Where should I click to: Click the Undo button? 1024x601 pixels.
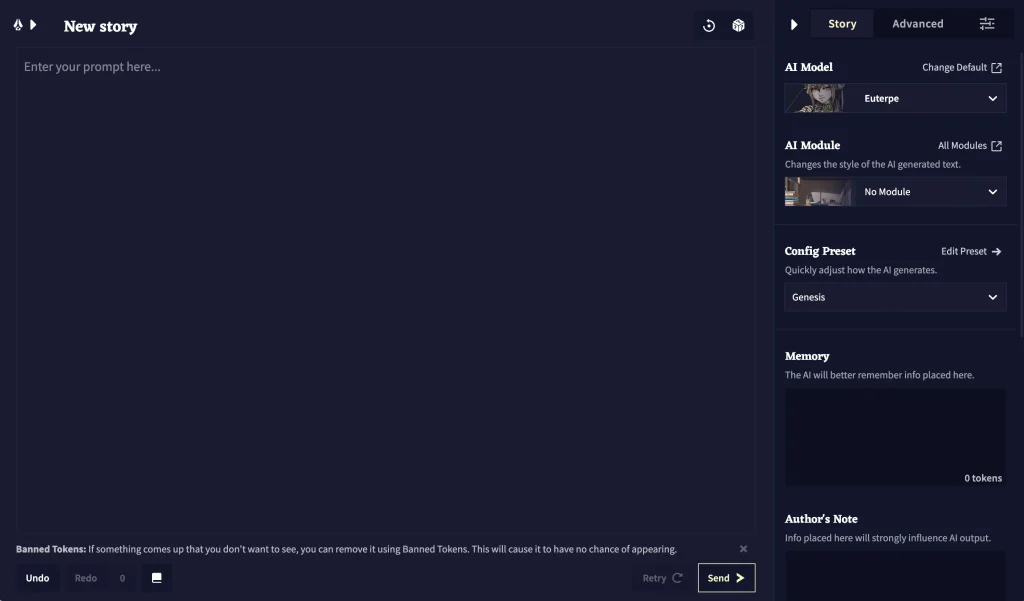(37, 578)
